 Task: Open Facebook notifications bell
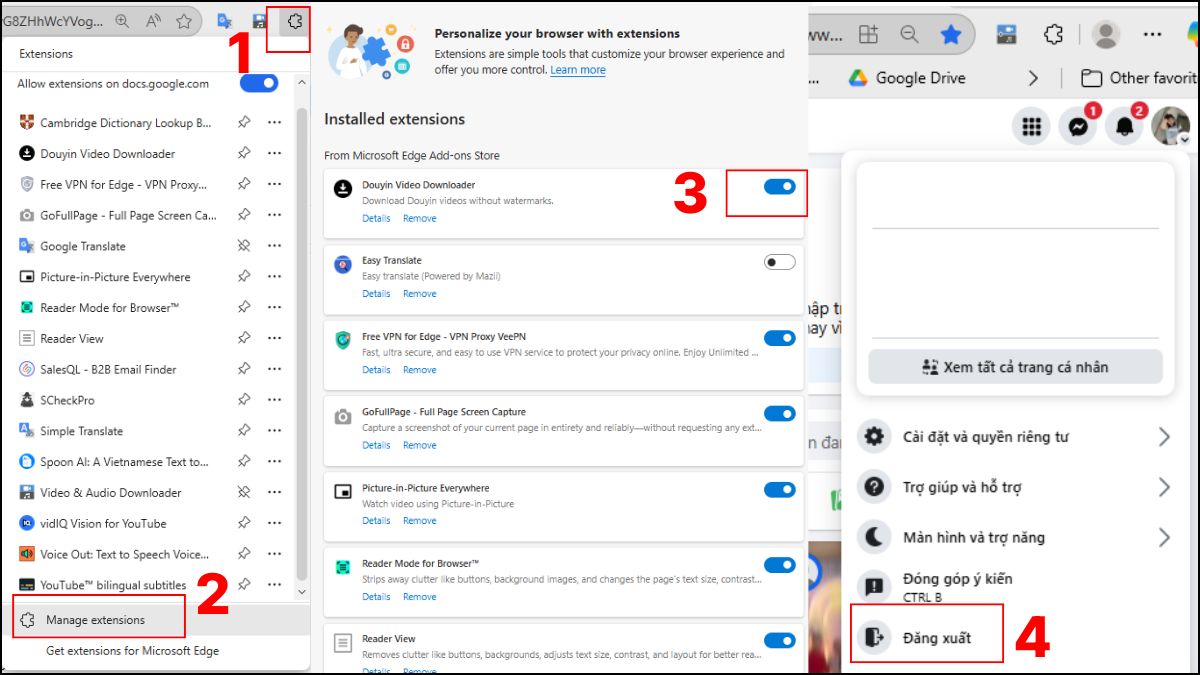point(1124,127)
